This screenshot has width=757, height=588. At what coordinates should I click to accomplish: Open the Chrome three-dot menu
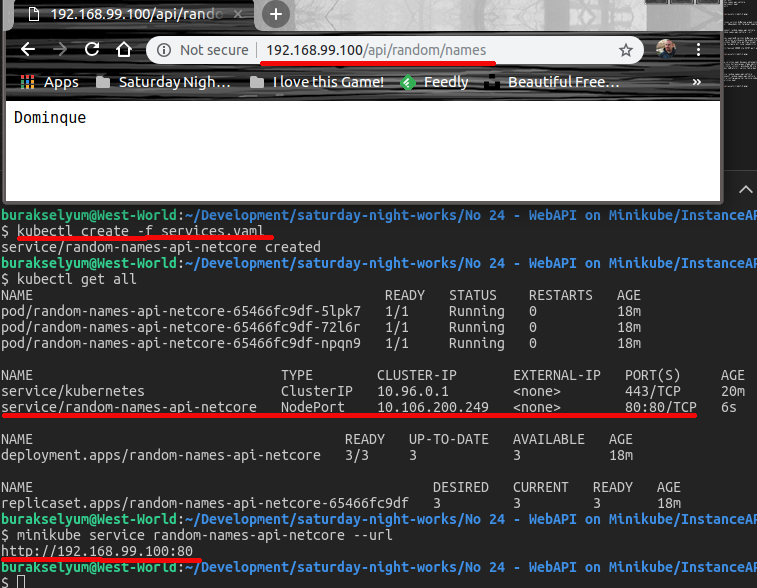699,50
